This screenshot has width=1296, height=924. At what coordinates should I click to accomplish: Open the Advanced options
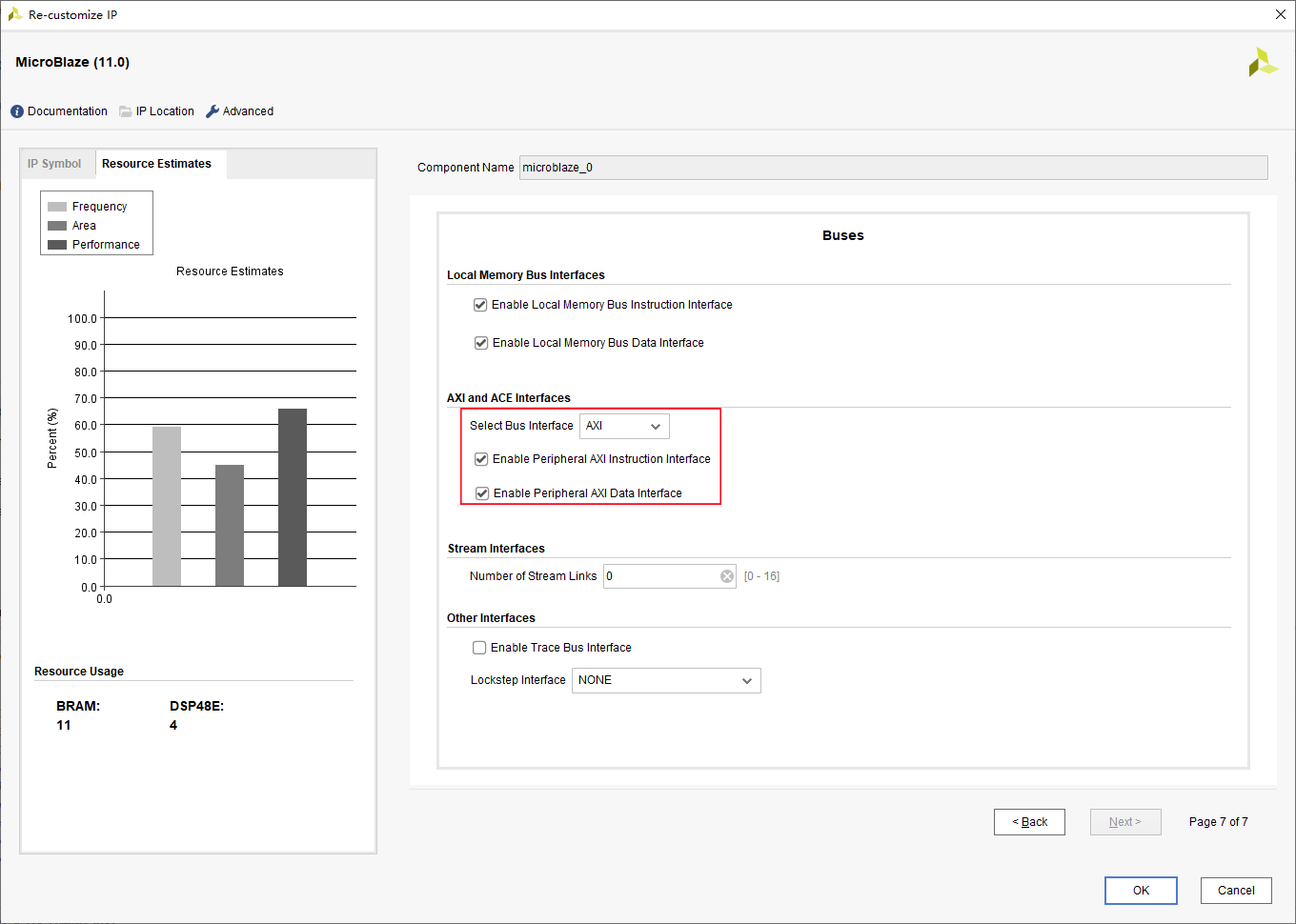(248, 111)
